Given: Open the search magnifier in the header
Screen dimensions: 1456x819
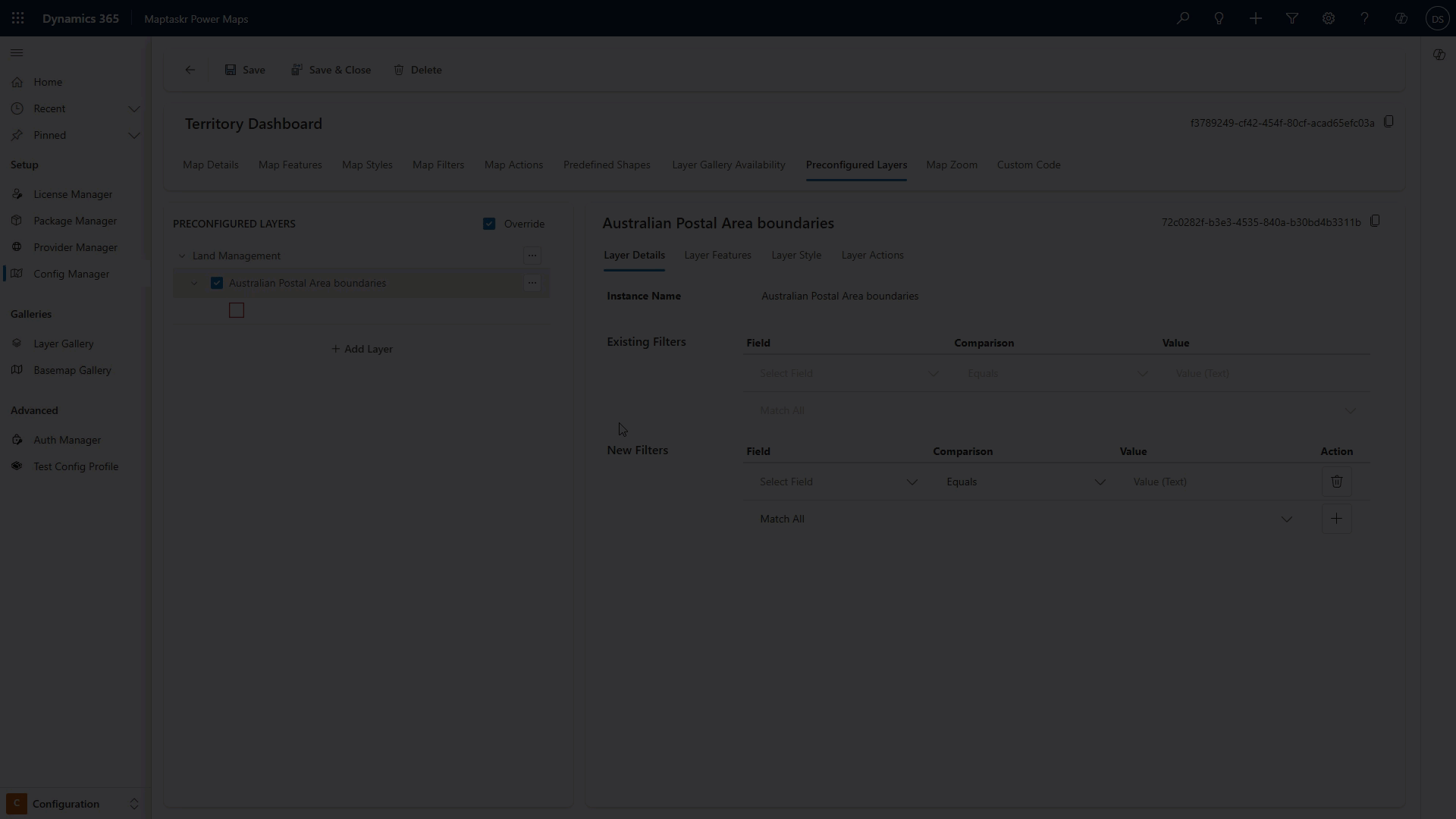Looking at the screenshot, I should tap(1182, 18).
